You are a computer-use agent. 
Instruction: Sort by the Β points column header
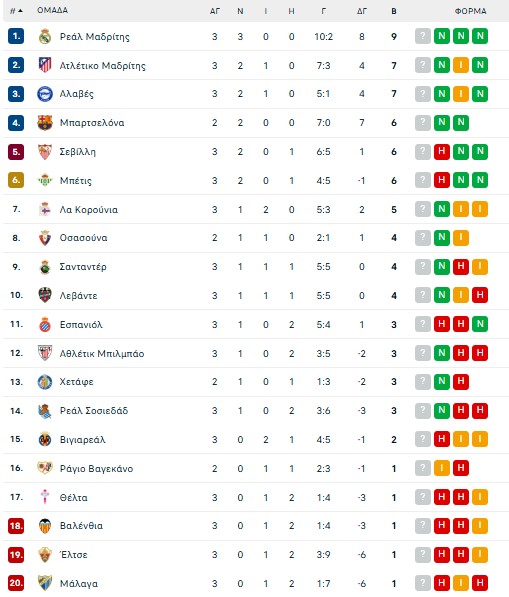[394, 11]
